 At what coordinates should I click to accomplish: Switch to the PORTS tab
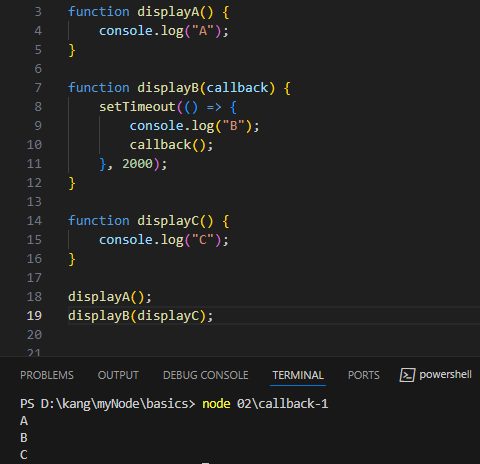pos(364,375)
